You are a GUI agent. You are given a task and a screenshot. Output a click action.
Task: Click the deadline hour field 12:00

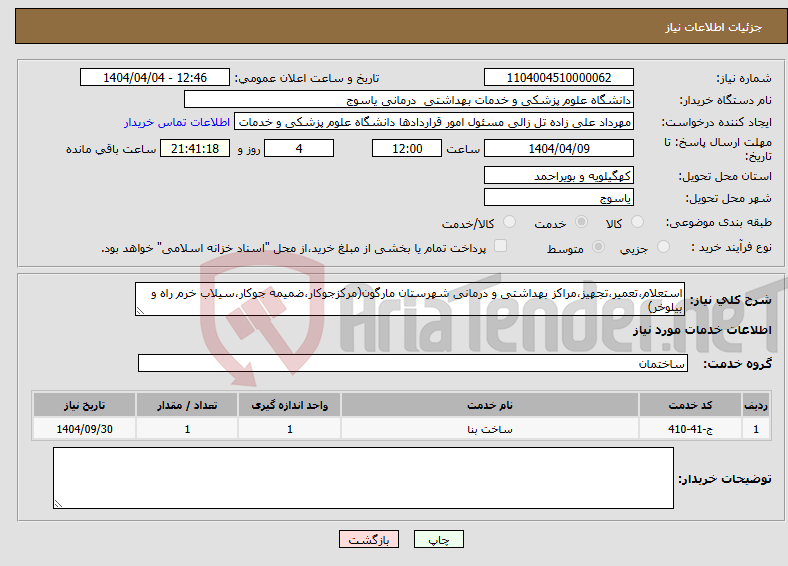(x=407, y=148)
